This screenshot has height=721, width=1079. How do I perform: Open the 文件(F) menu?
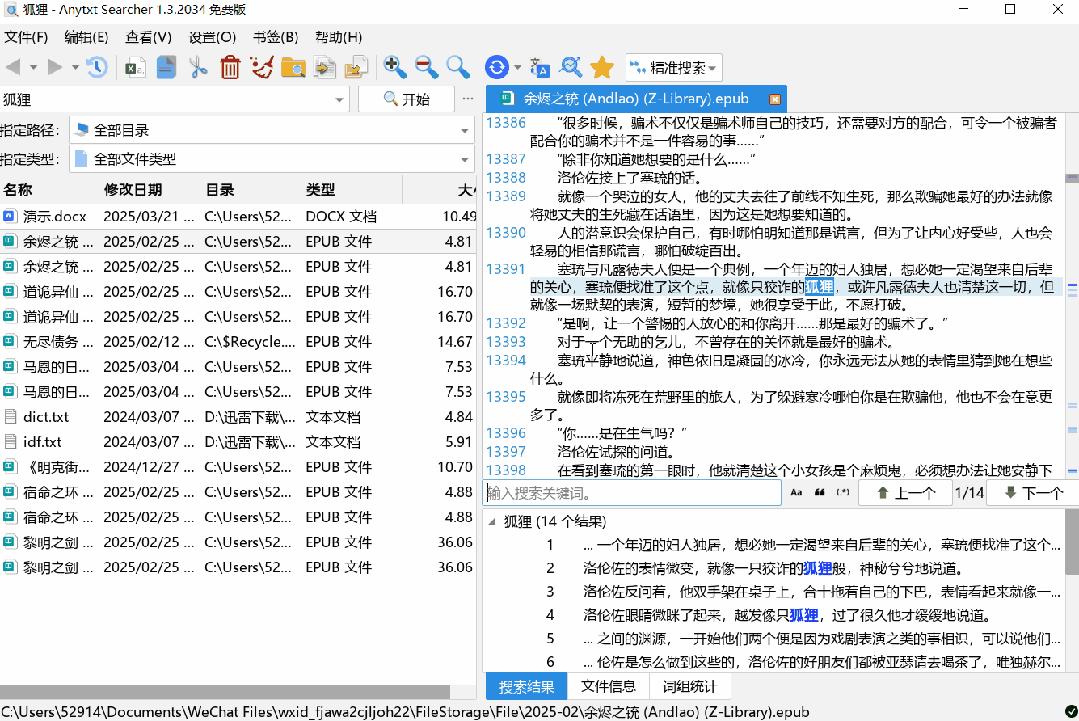coord(27,37)
